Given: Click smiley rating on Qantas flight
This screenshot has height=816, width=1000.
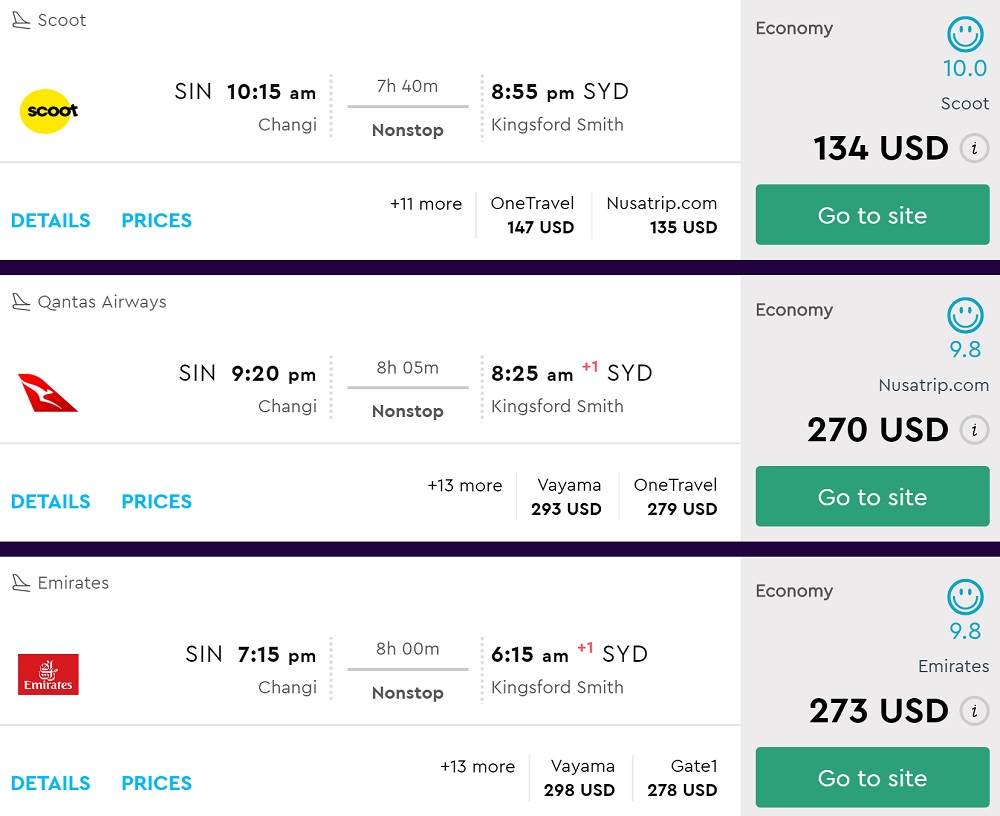Looking at the screenshot, I should coord(965,317).
